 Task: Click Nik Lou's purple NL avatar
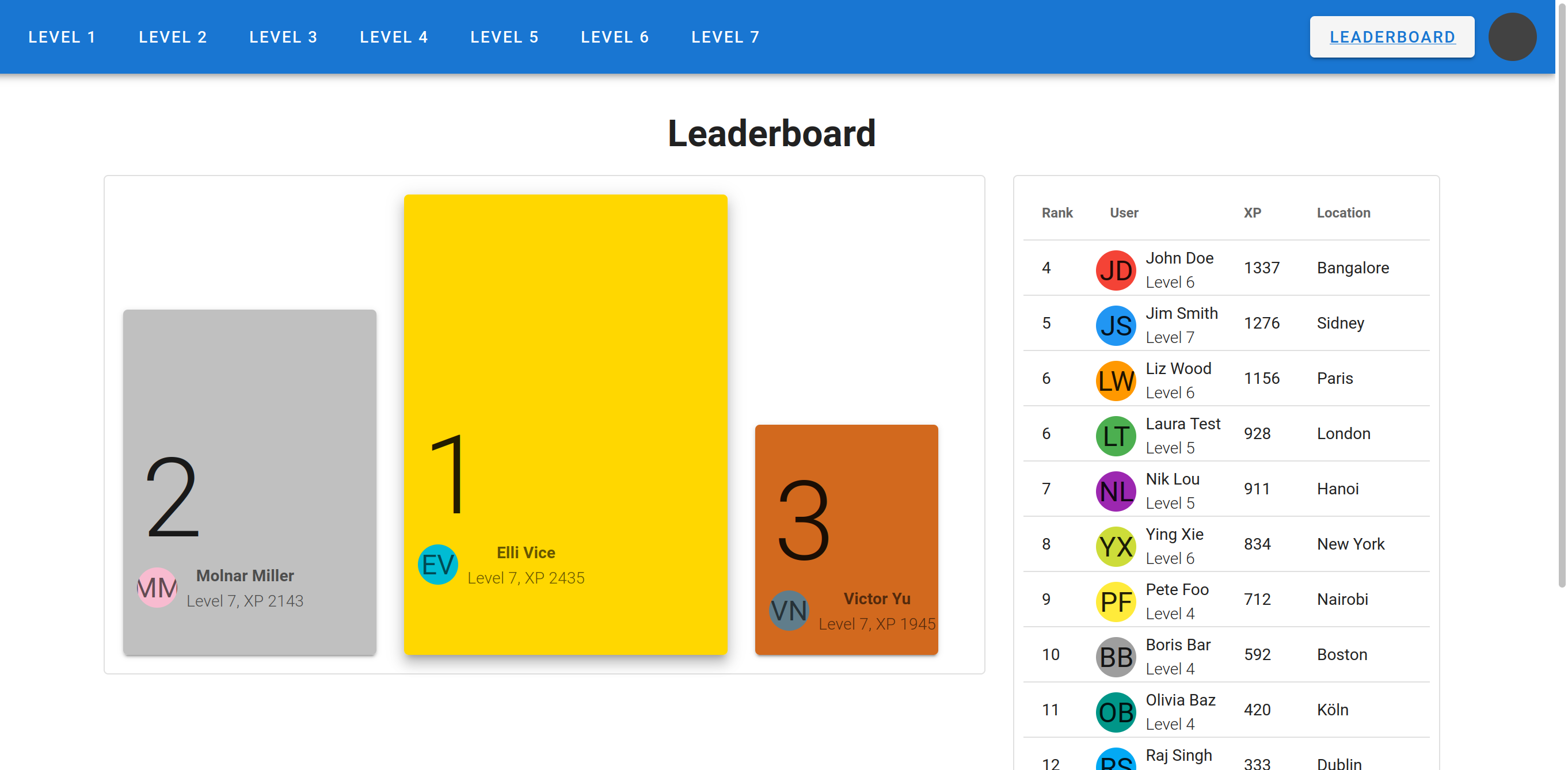click(1115, 491)
